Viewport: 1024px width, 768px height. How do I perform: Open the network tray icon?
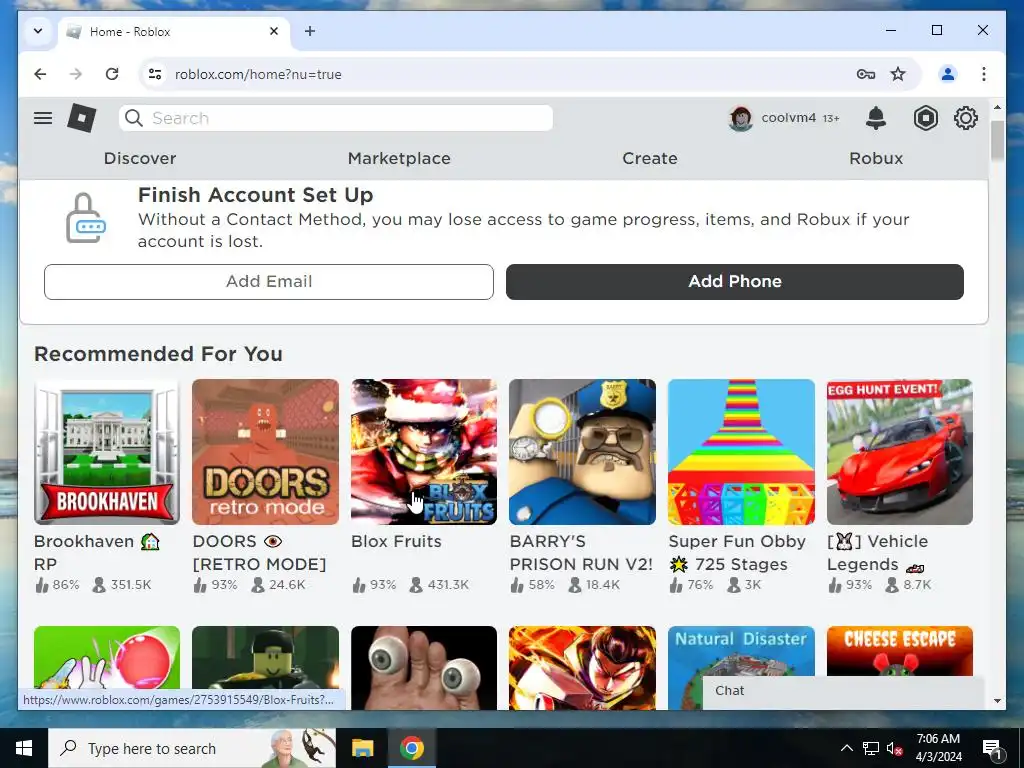(871, 748)
